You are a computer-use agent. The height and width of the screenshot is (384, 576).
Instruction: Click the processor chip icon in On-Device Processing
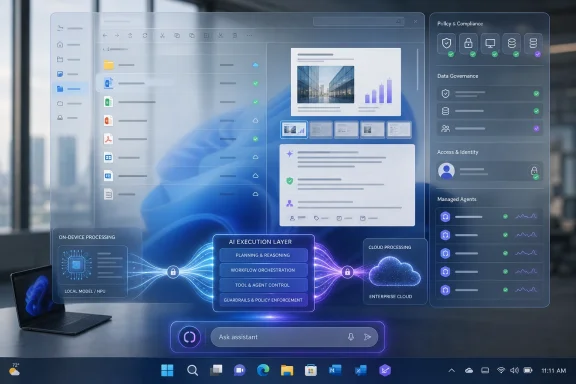(76, 265)
